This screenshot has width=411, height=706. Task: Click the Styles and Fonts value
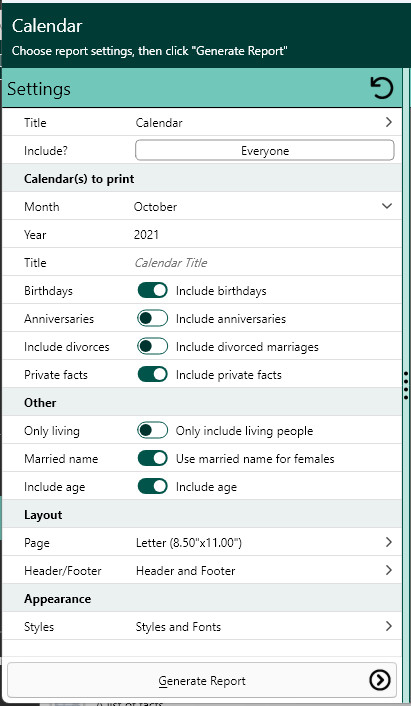178,627
